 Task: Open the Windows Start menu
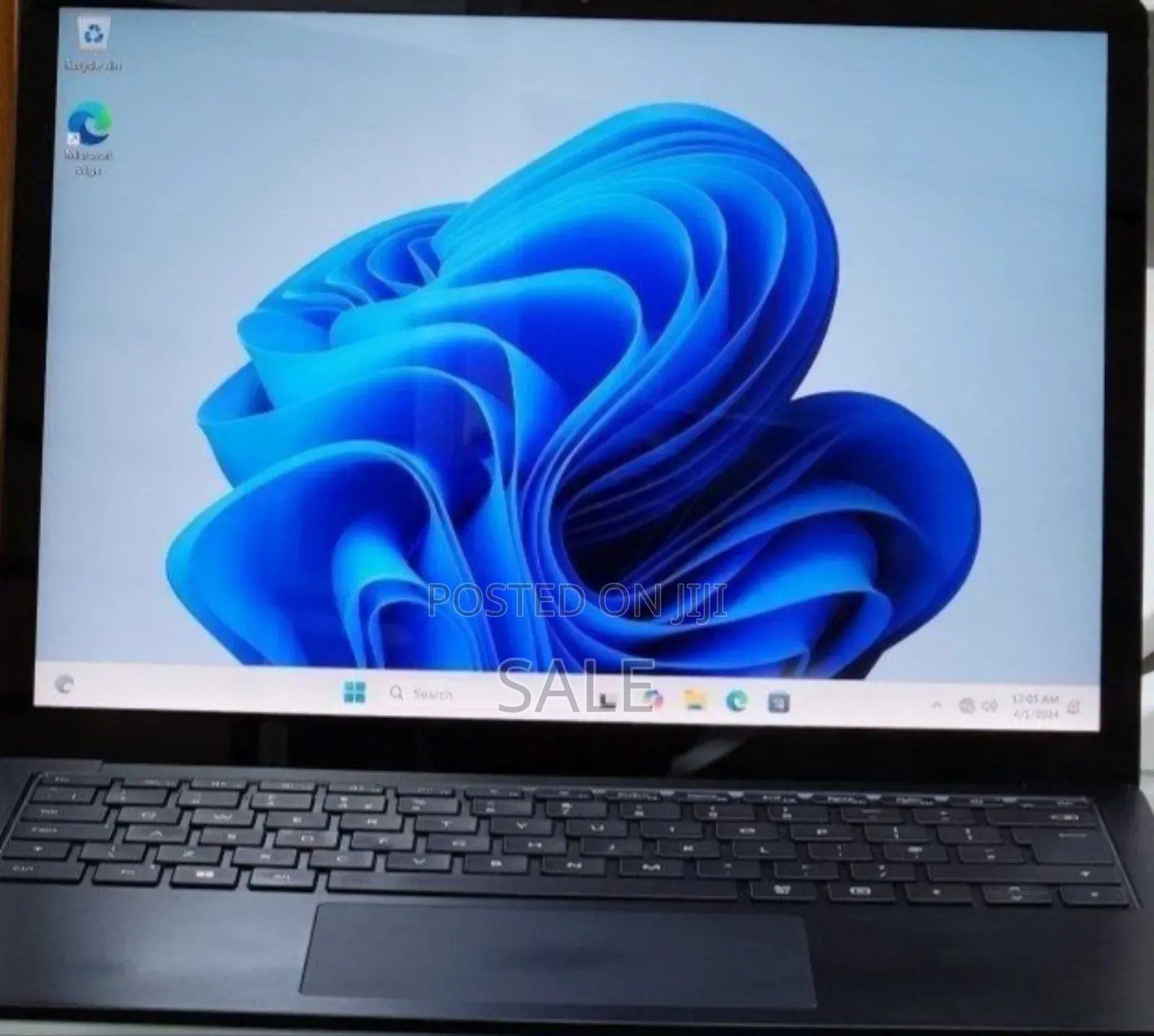click(355, 692)
